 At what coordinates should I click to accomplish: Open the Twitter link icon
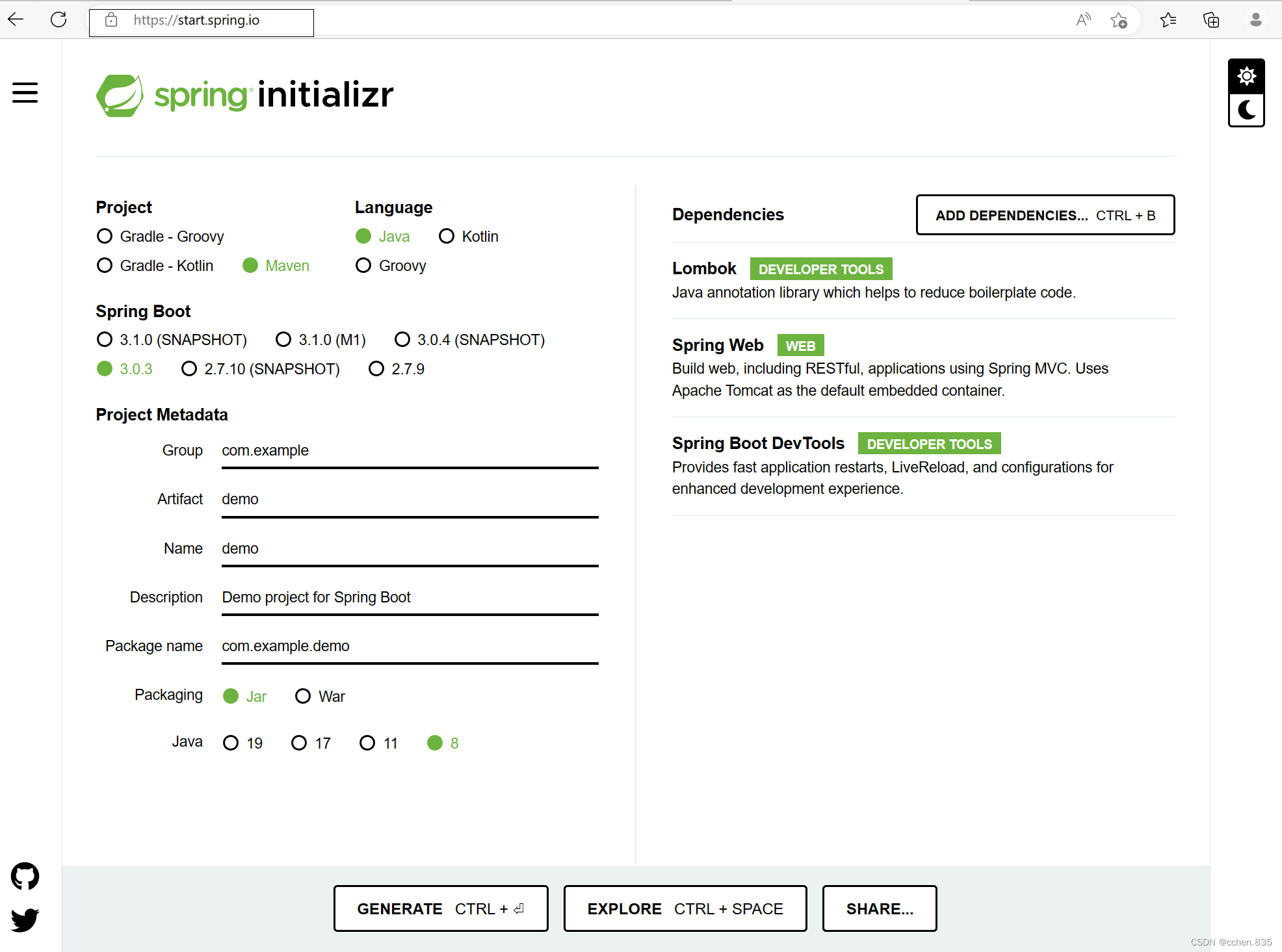(x=25, y=920)
